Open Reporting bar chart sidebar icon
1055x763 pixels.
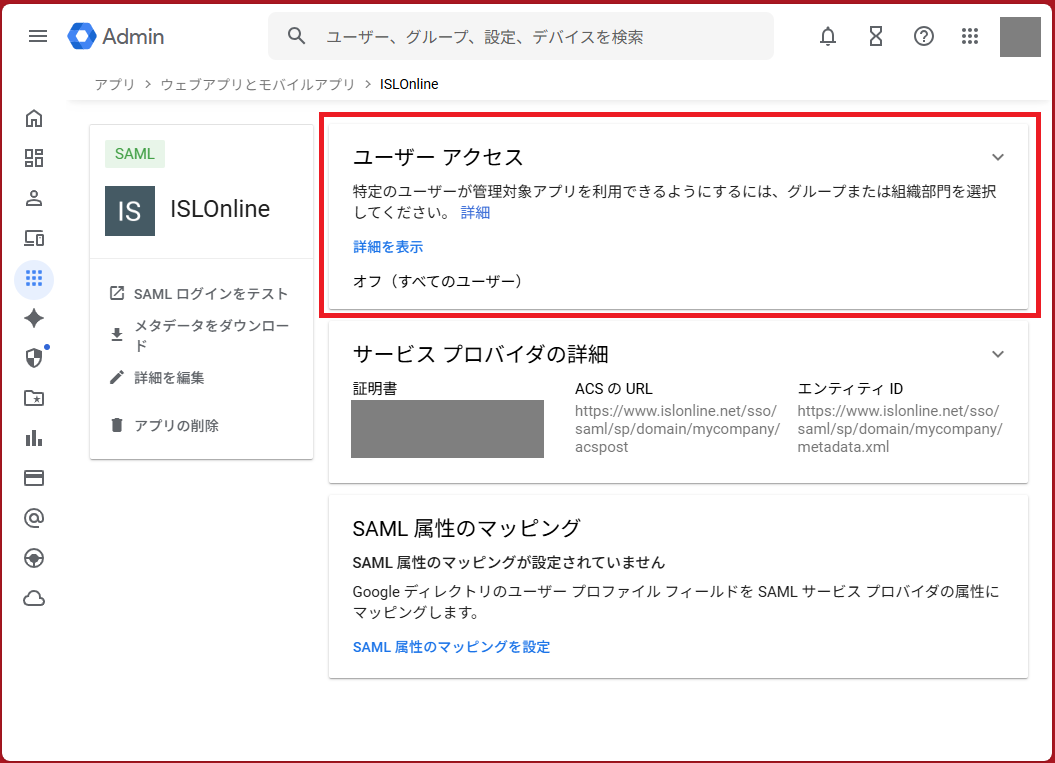34,438
